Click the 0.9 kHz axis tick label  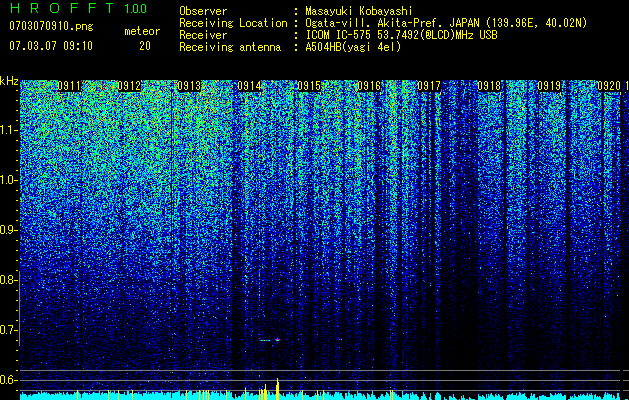coord(7,230)
